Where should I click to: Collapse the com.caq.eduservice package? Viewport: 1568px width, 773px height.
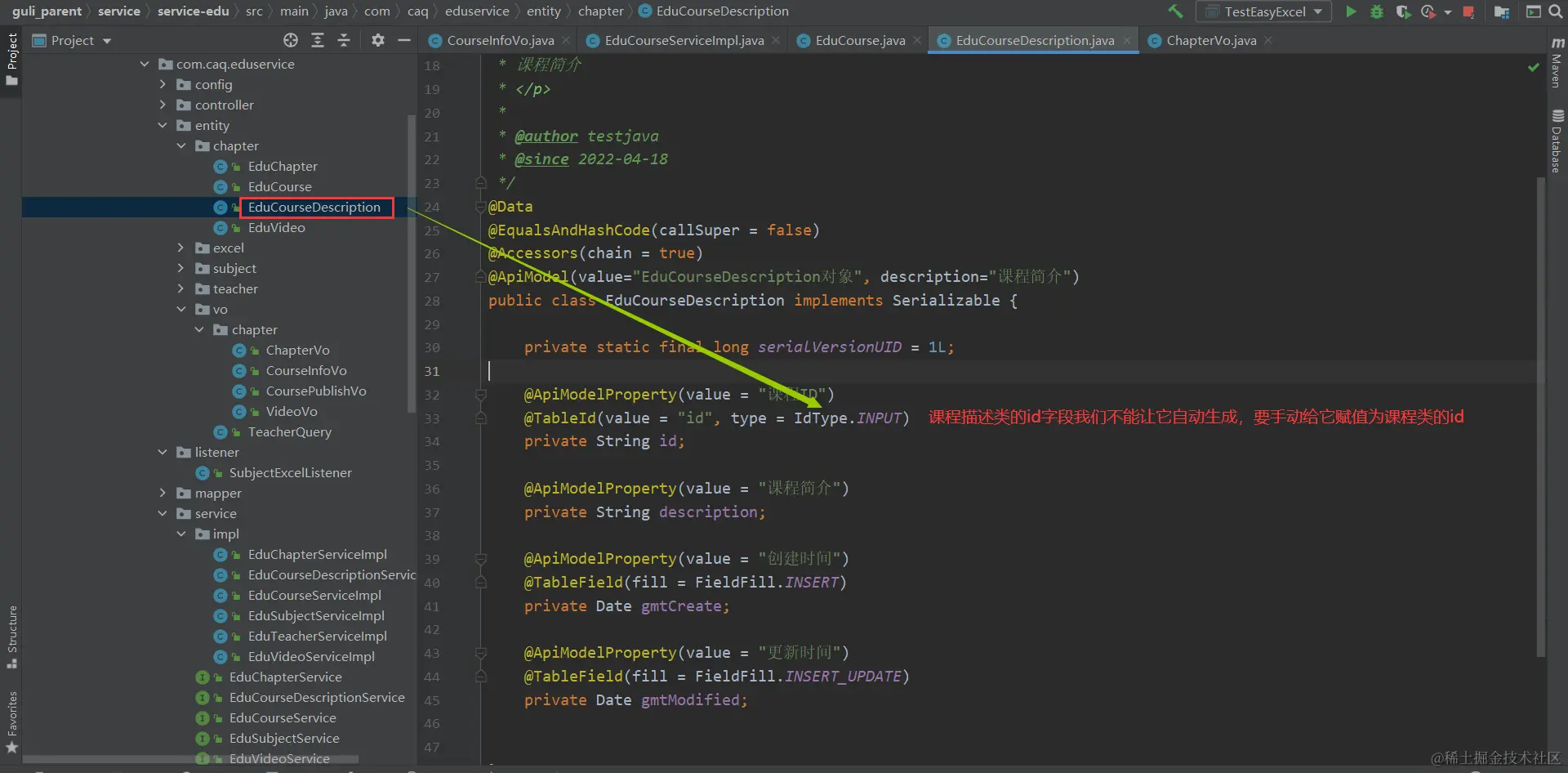point(145,64)
